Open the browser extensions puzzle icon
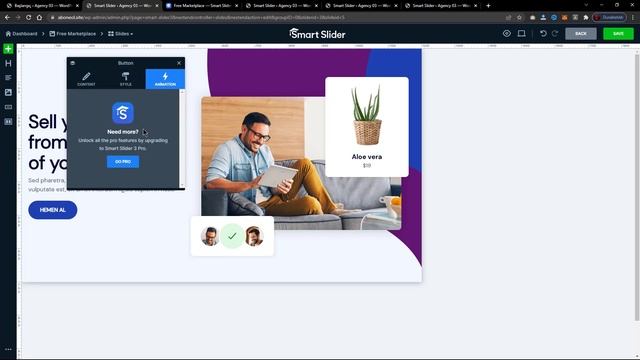The width and height of the screenshot is (640, 360). tap(586, 18)
